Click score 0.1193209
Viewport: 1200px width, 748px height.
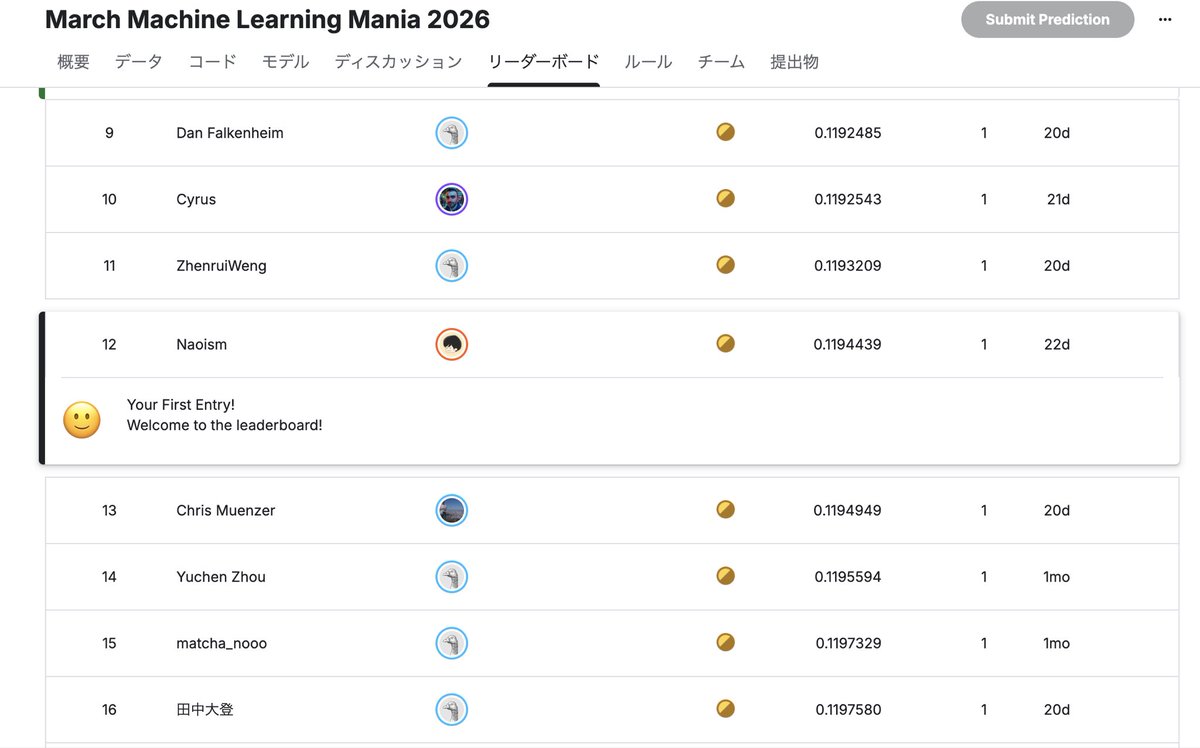(848, 266)
